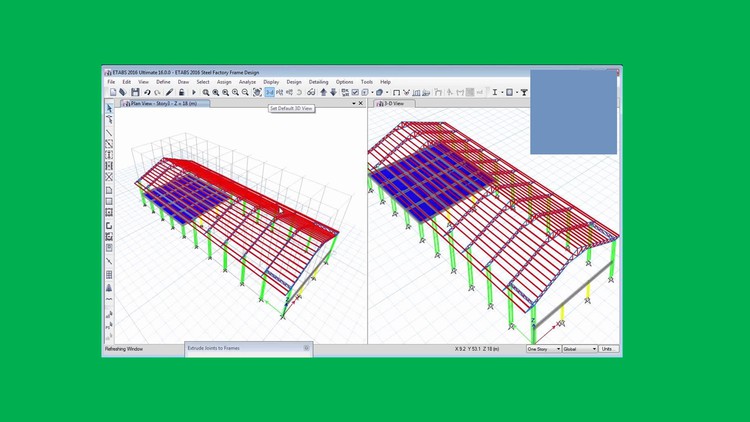
Task: Open the Define menu
Action: point(163,82)
